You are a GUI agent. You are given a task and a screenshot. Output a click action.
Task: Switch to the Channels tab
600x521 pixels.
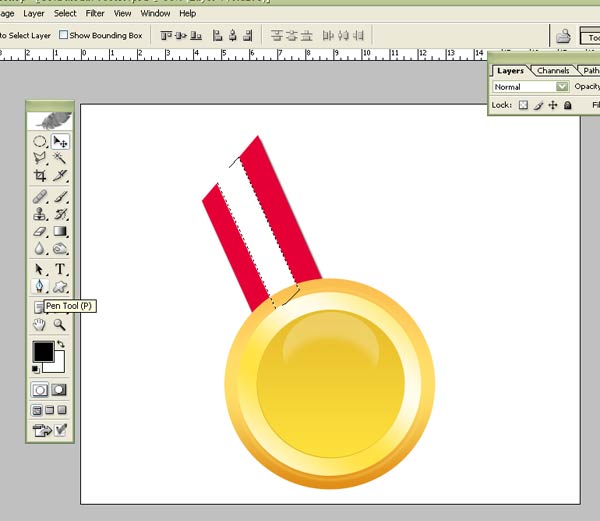tap(553, 71)
